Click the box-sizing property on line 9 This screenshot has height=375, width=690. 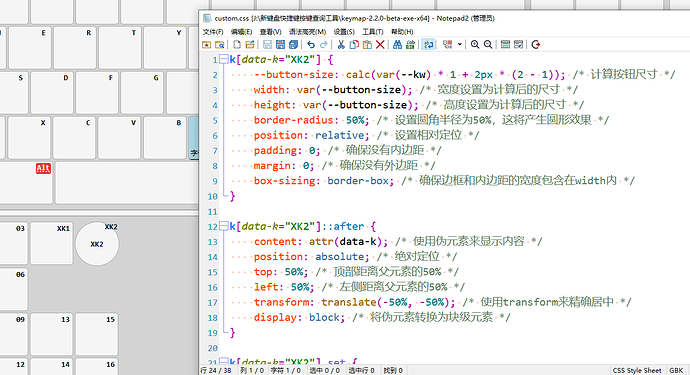284,180
